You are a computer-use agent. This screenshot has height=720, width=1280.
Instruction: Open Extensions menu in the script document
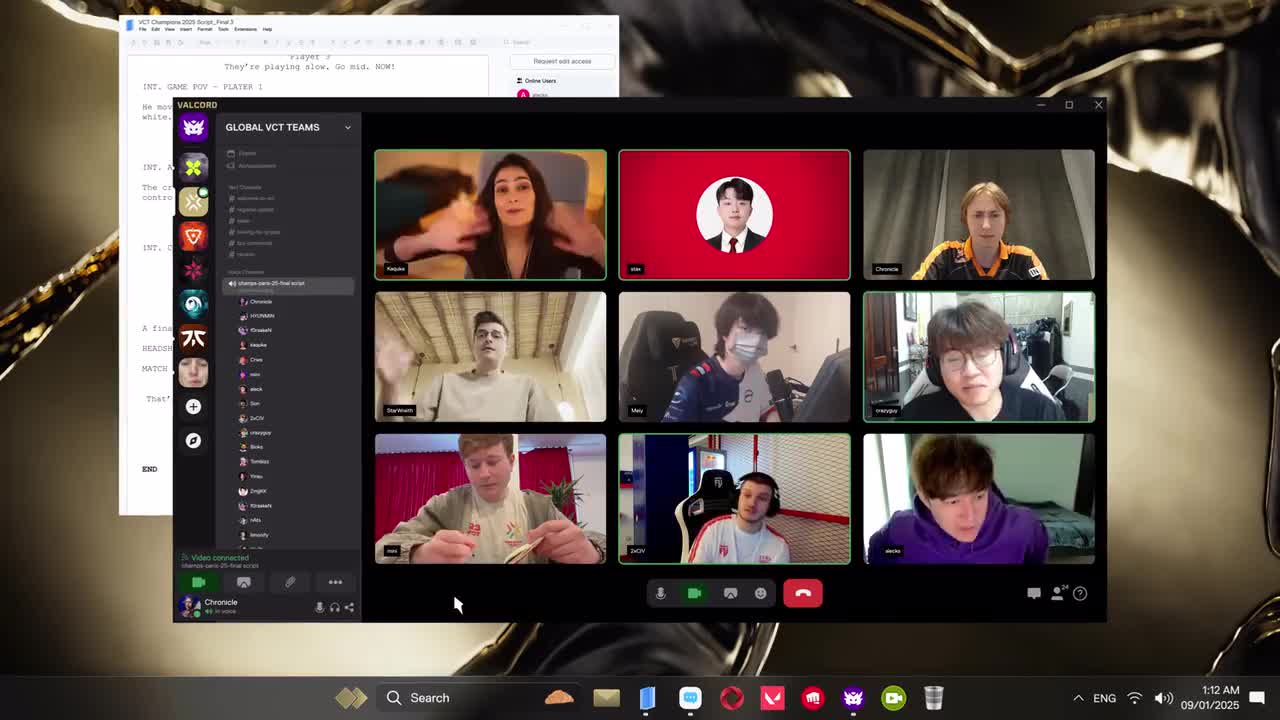click(x=246, y=29)
